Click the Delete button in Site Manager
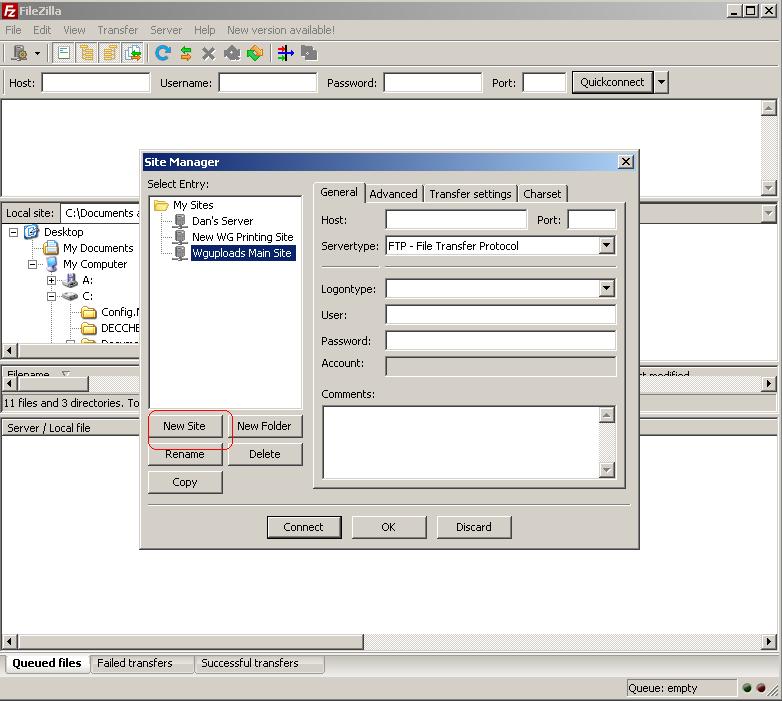The width and height of the screenshot is (782, 701). click(x=265, y=454)
